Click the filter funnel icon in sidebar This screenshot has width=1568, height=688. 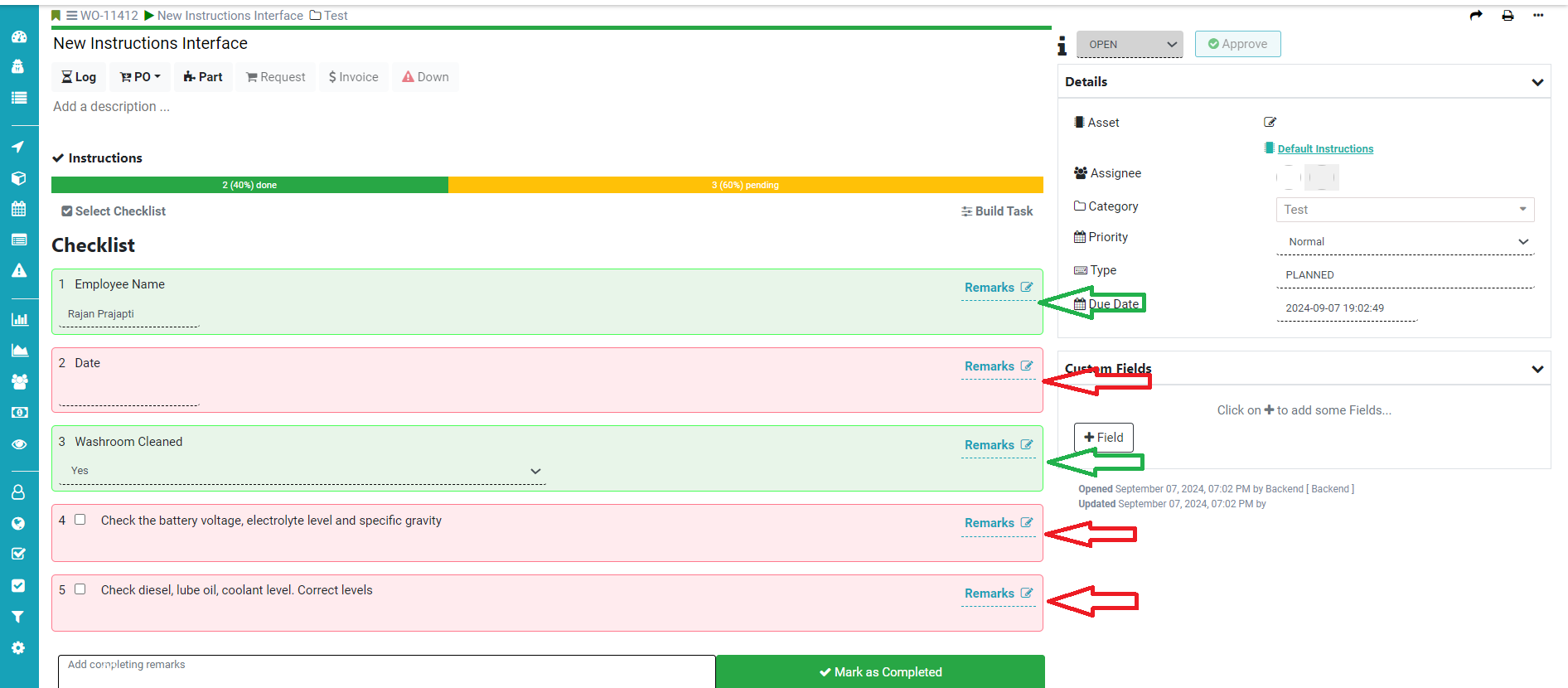[x=18, y=617]
